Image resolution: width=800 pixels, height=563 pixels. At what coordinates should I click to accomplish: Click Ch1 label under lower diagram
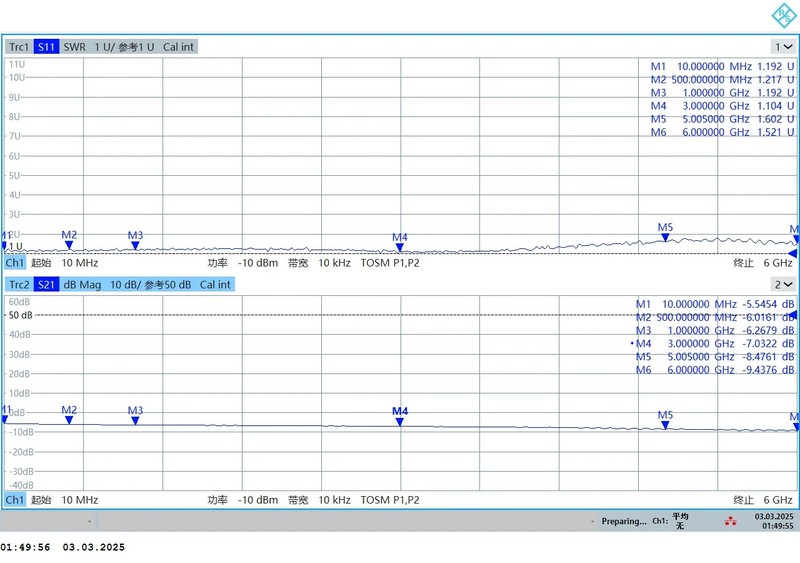coord(15,500)
